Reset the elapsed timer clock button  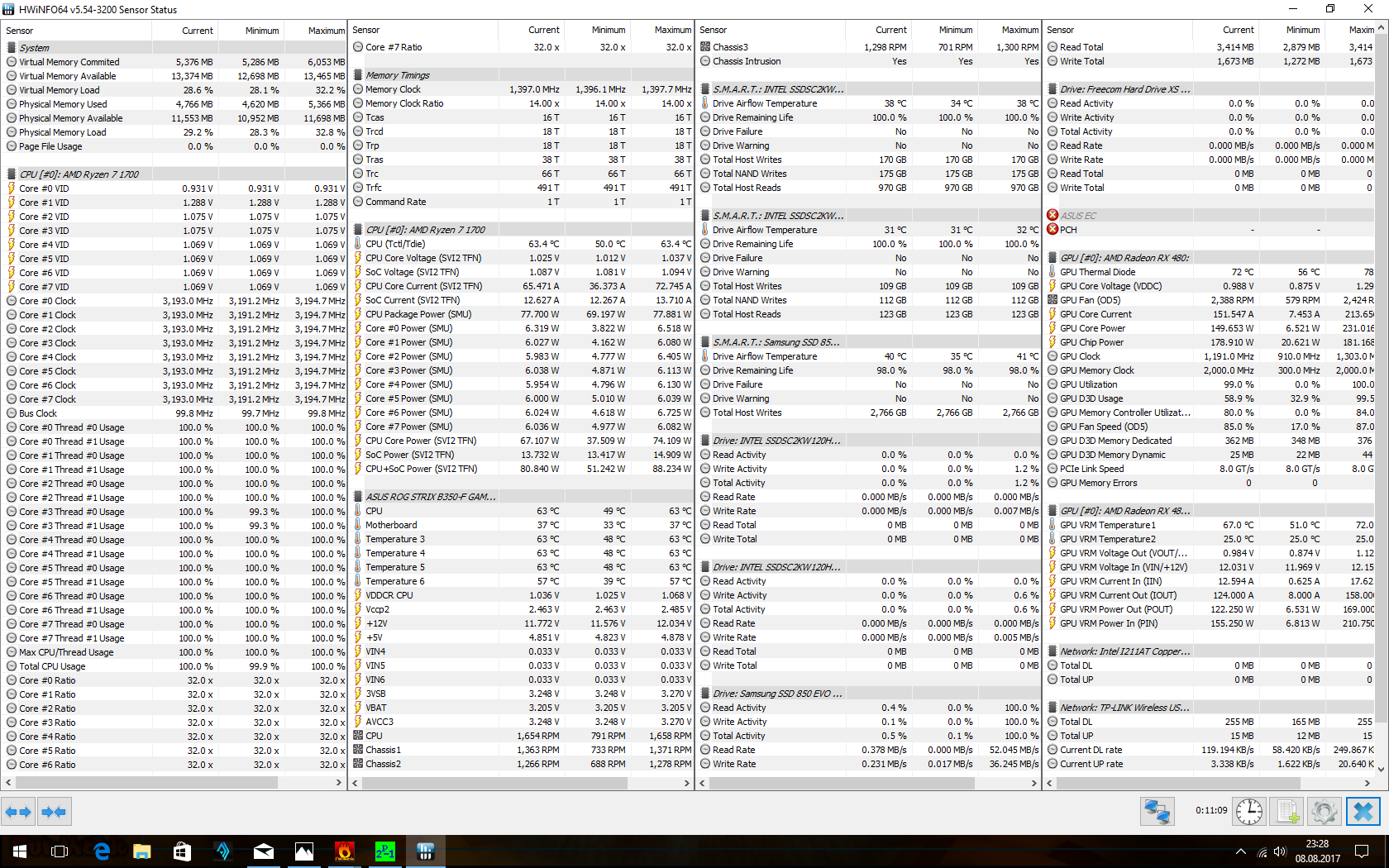click(1249, 811)
